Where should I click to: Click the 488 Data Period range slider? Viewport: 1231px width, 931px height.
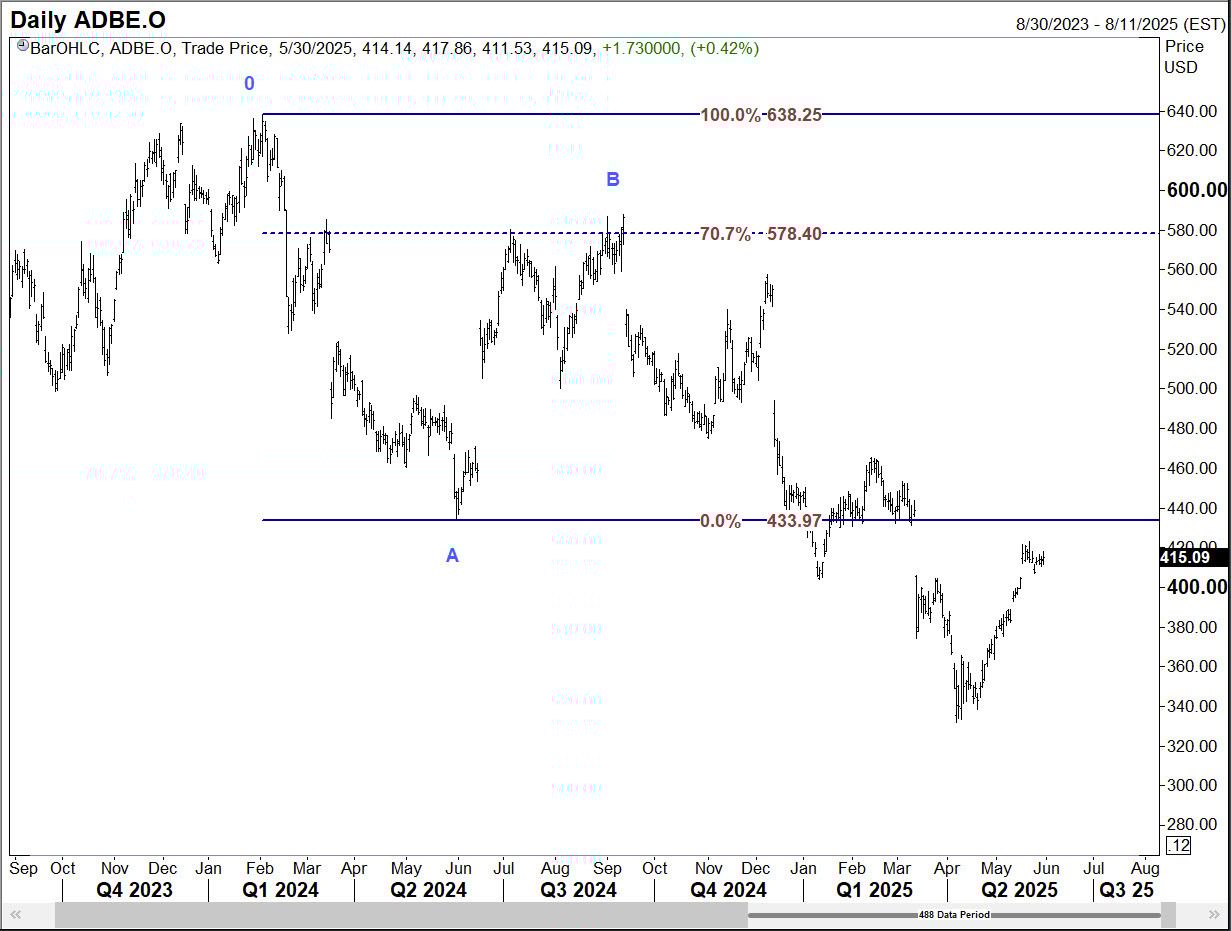pos(954,914)
